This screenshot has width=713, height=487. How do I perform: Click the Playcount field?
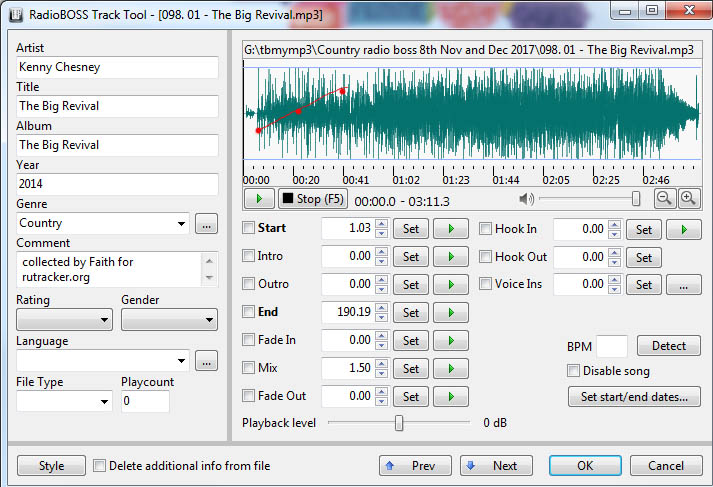pyautogui.click(x=146, y=401)
